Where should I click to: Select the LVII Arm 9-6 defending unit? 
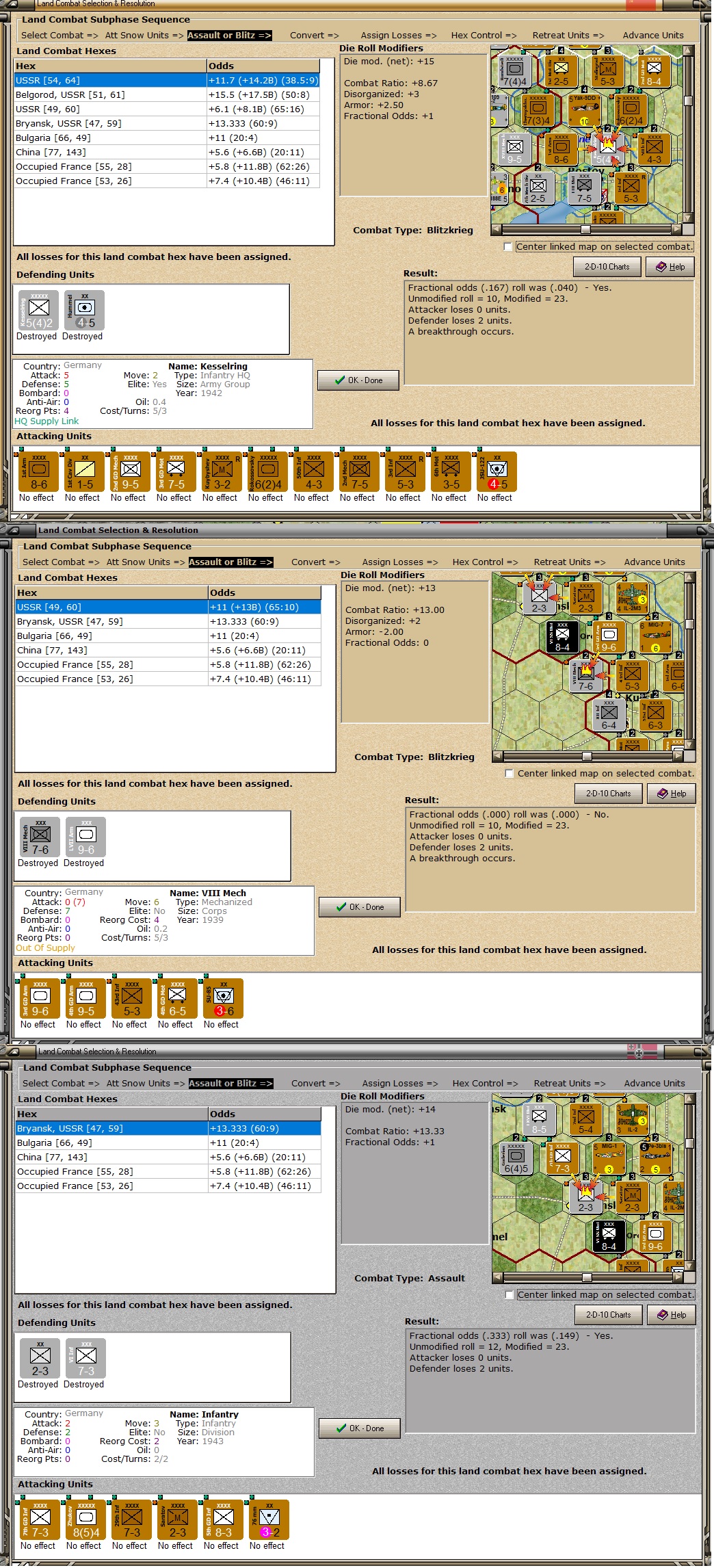tap(86, 837)
